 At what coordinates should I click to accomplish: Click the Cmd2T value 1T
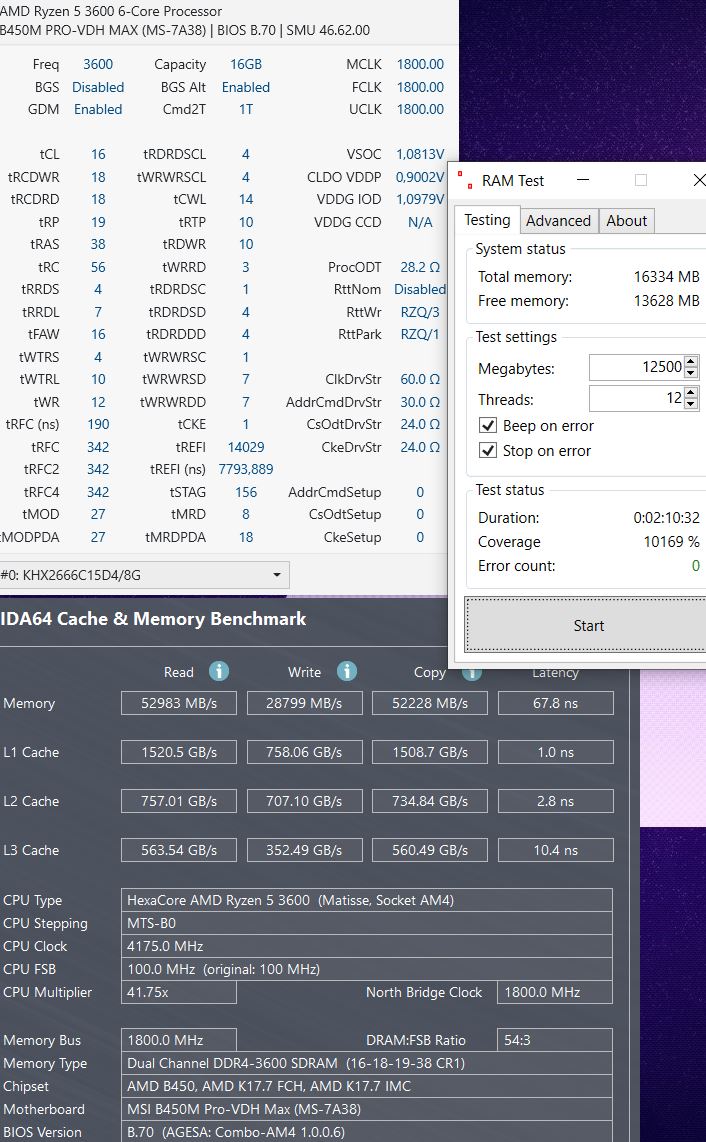[246, 109]
